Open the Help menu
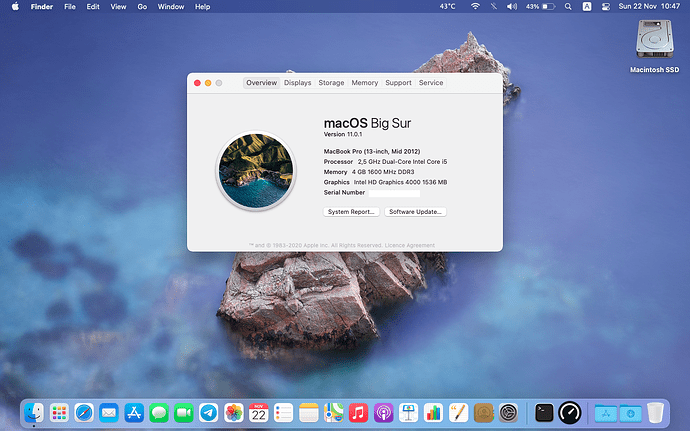Screen dimensions: 690x431 point(202,7)
